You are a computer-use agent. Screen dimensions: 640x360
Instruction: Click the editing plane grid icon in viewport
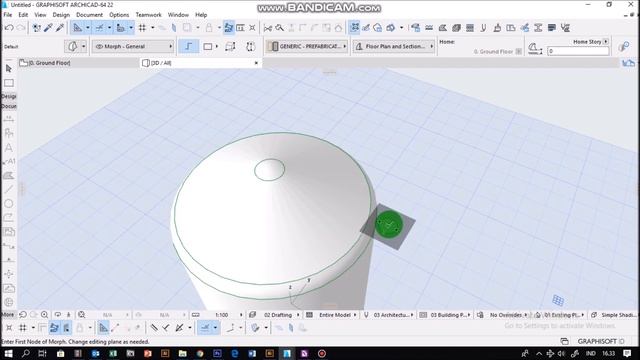(x=558, y=301)
